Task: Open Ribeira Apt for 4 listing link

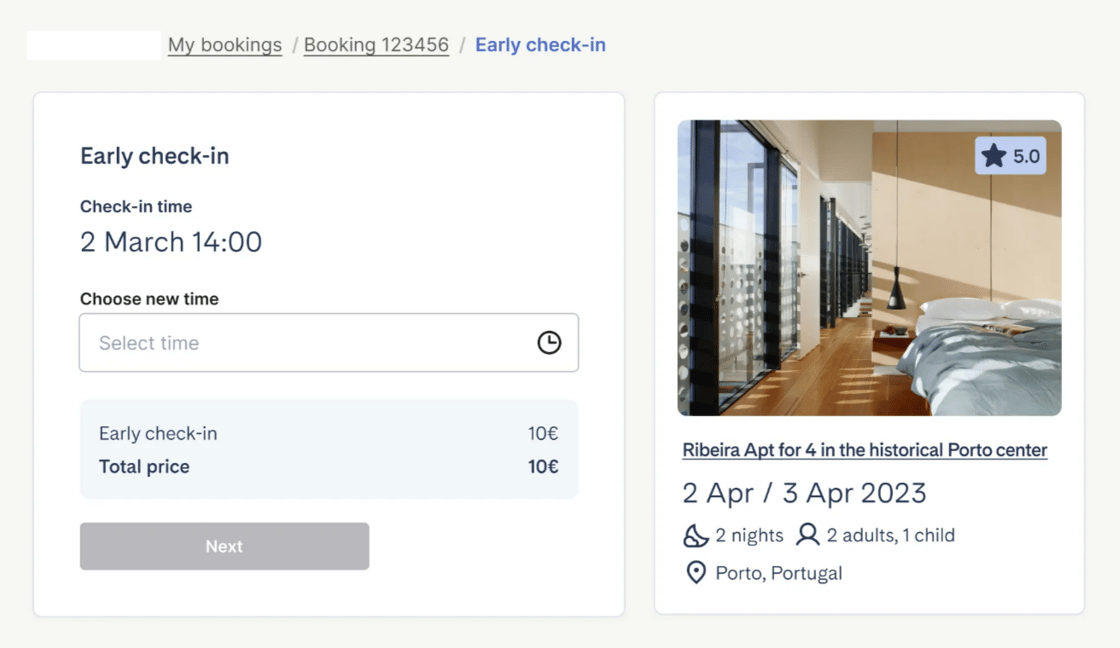Action: (x=864, y=450)
